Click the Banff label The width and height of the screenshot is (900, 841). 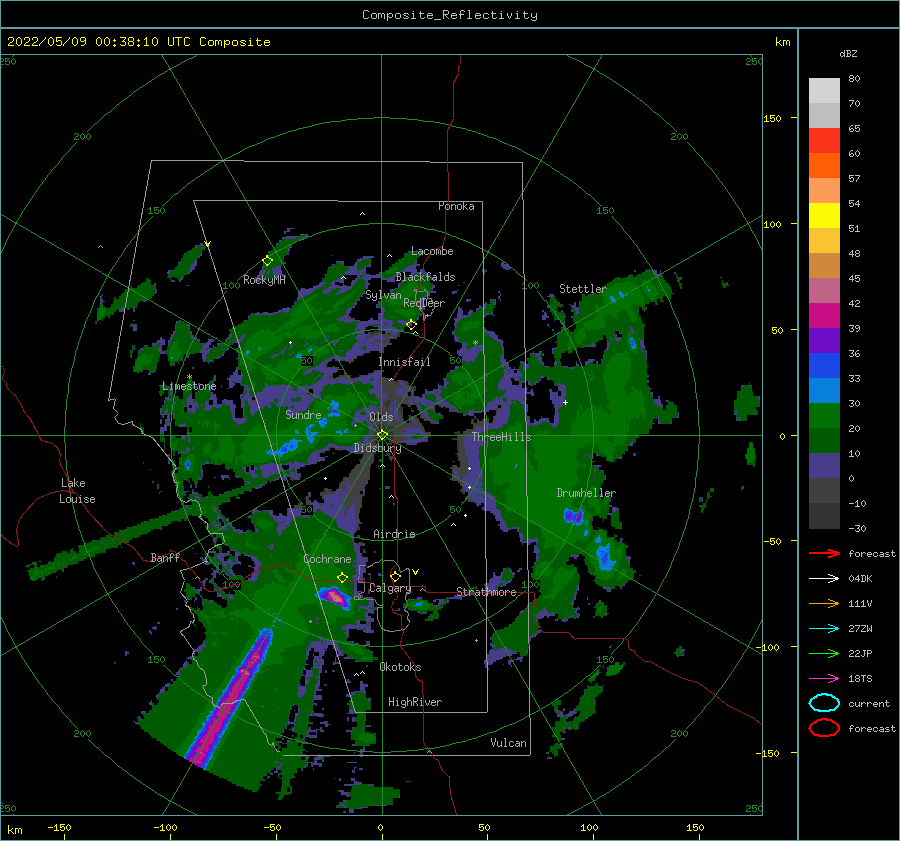tap(165, 557)
